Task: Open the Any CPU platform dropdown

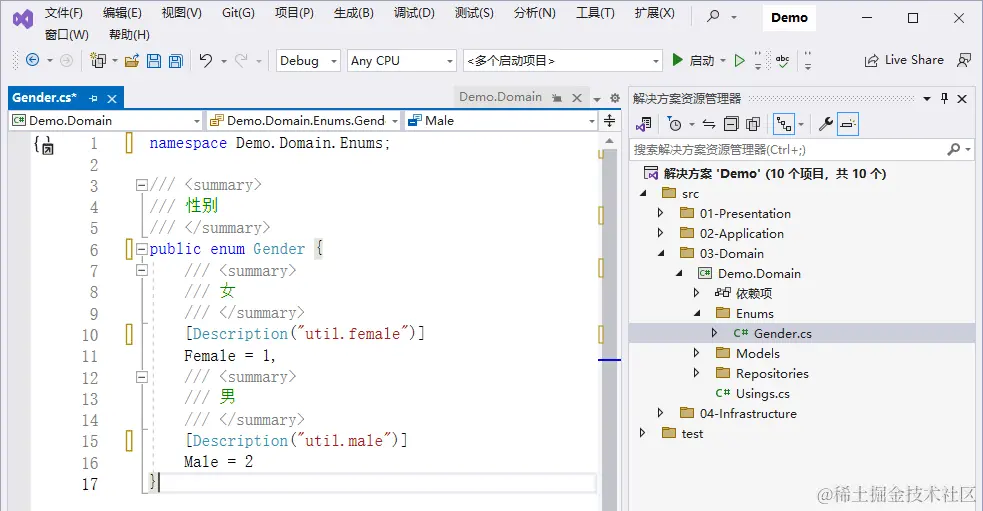Action: coord(401,61)
